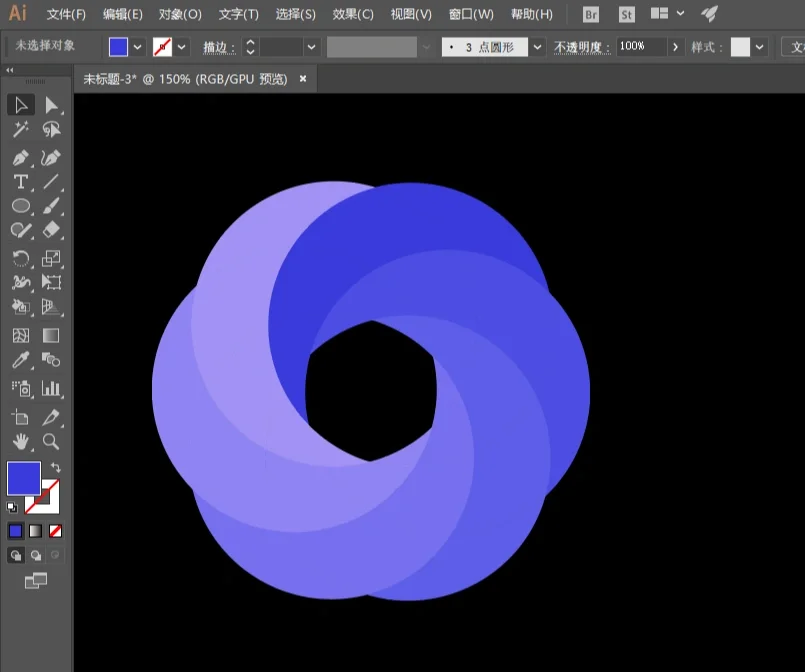This screenshot has width=805, height=672.
Task: Select the Eyedropper tool
Action: (x=21, y=360)
